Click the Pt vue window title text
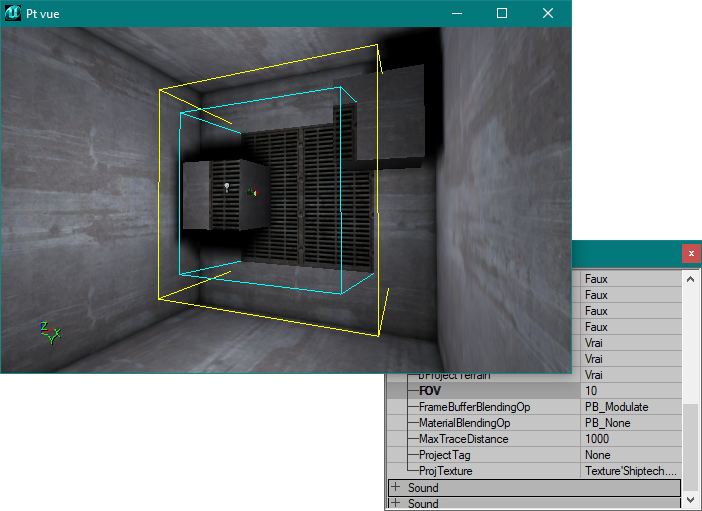 (43, 14)
